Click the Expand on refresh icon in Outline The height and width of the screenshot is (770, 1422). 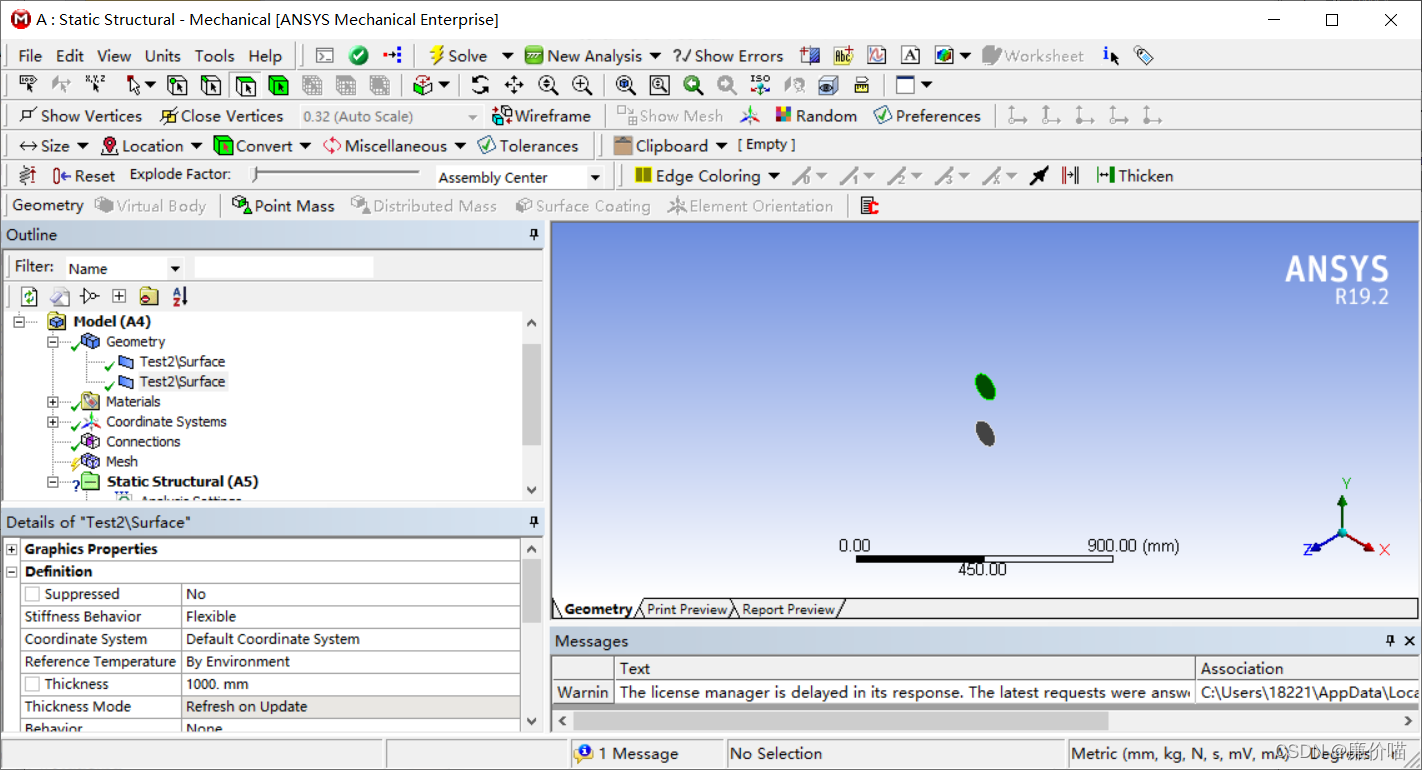[x=119, y=296]
